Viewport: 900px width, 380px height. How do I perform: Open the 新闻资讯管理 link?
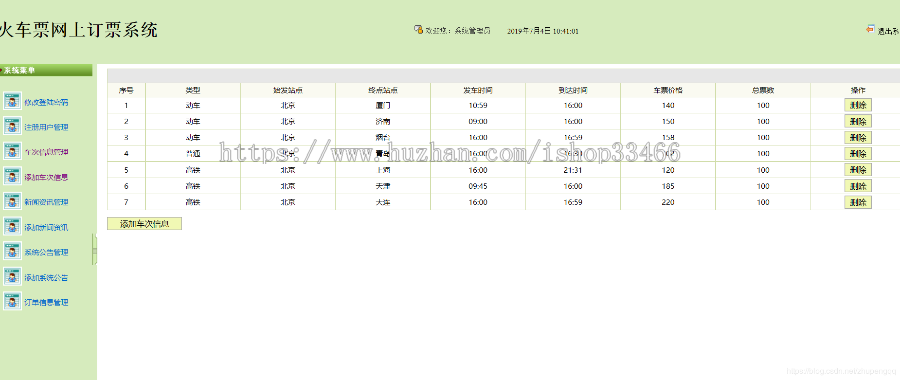coord(46,202)
